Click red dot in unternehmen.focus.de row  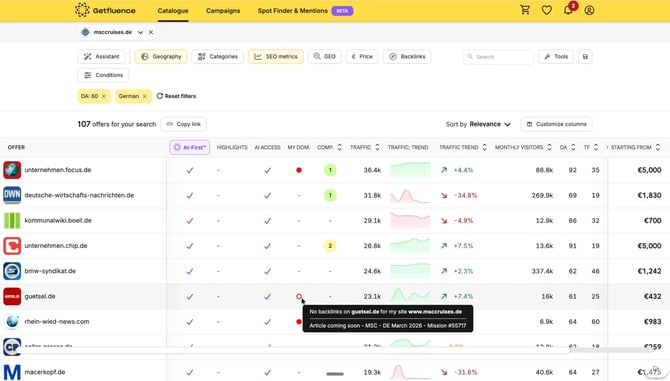coord(299,170)
